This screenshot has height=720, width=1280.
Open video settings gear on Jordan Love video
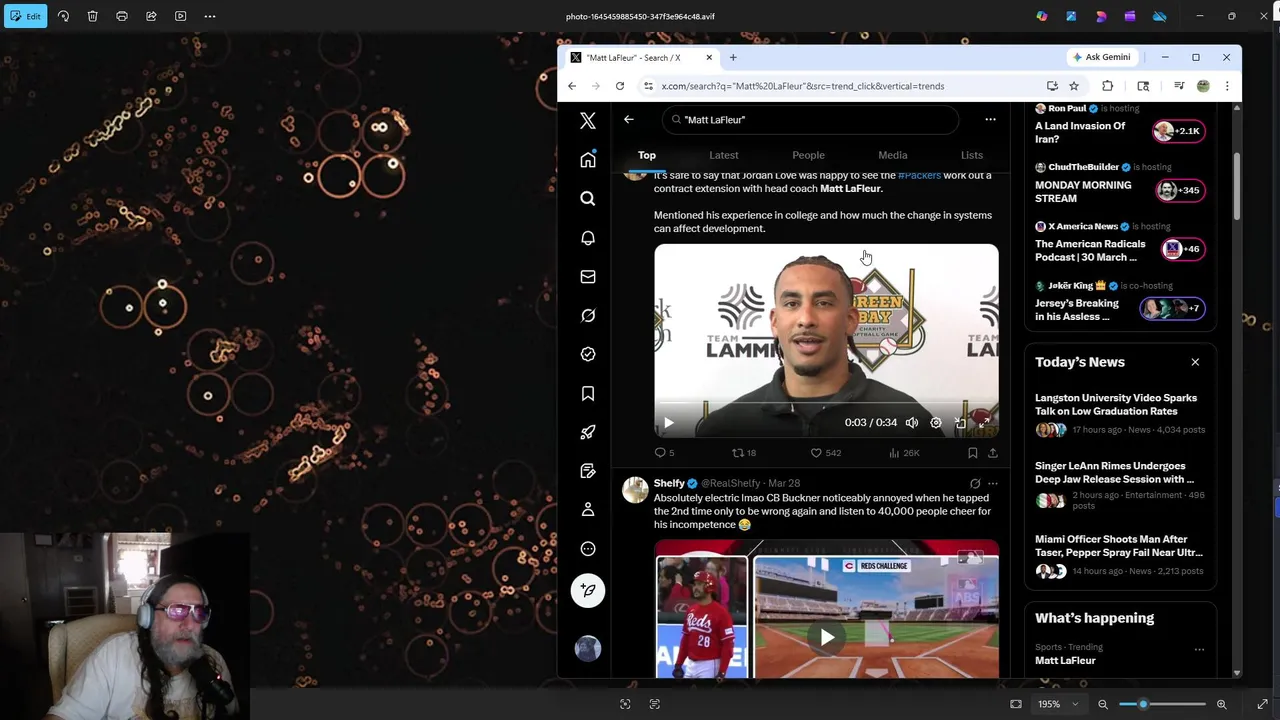pyautogui.click(x=936, y=423)
